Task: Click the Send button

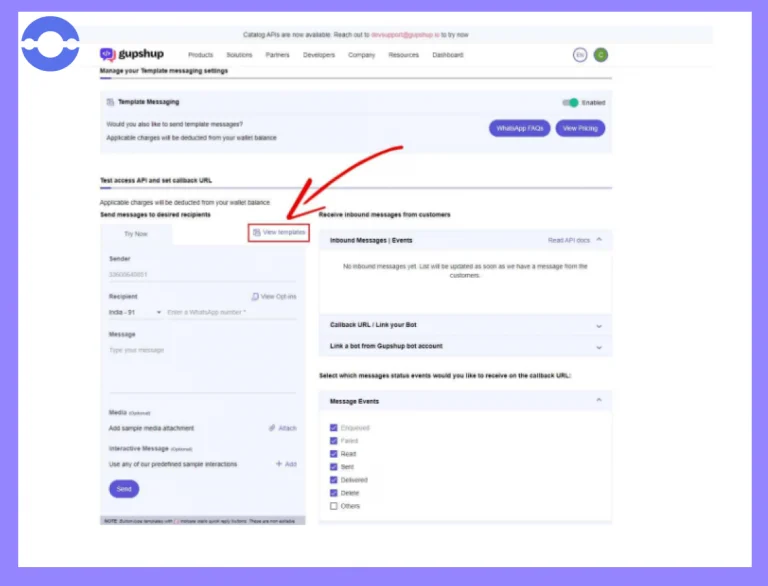Action: pos(124,489)
